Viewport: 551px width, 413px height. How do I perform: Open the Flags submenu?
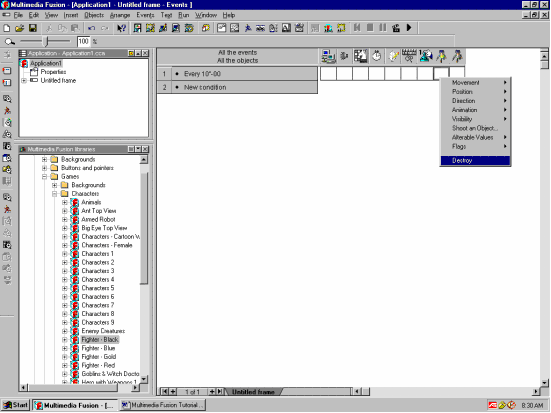(475, 147)
